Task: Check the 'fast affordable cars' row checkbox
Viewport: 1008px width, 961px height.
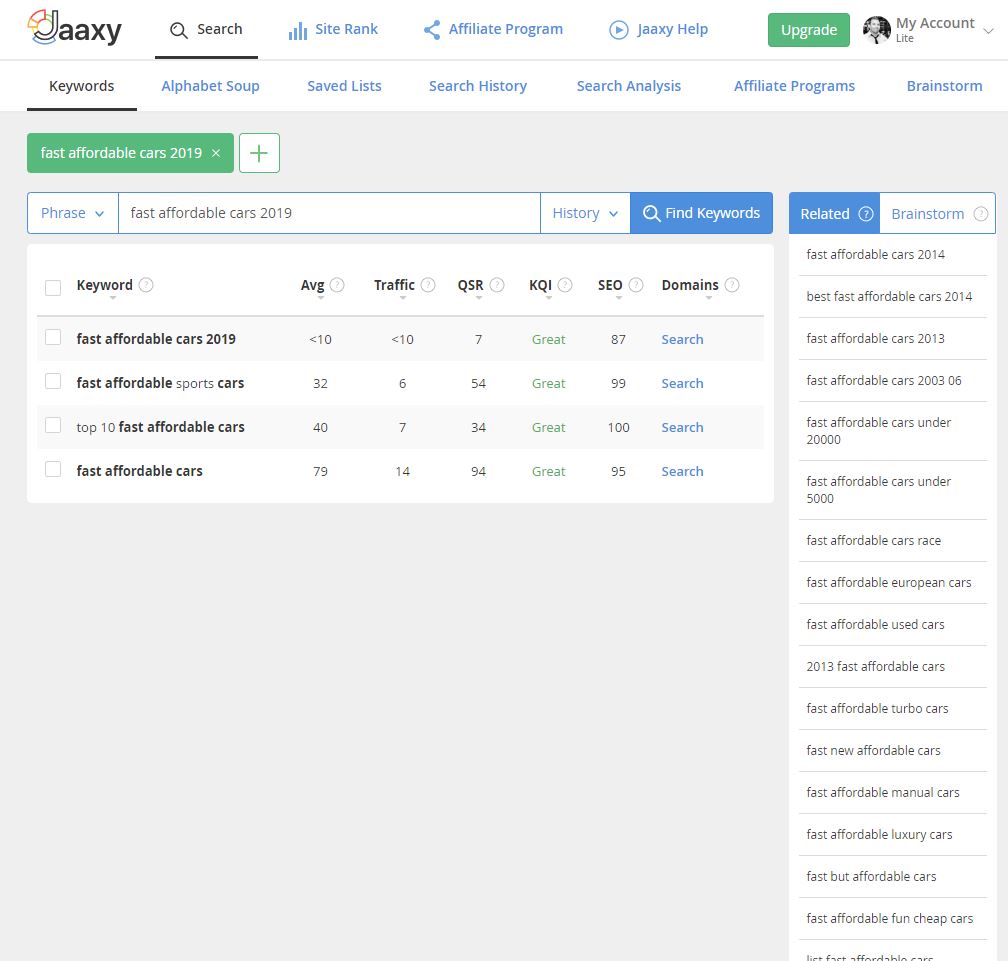Action: coord(53,469)
